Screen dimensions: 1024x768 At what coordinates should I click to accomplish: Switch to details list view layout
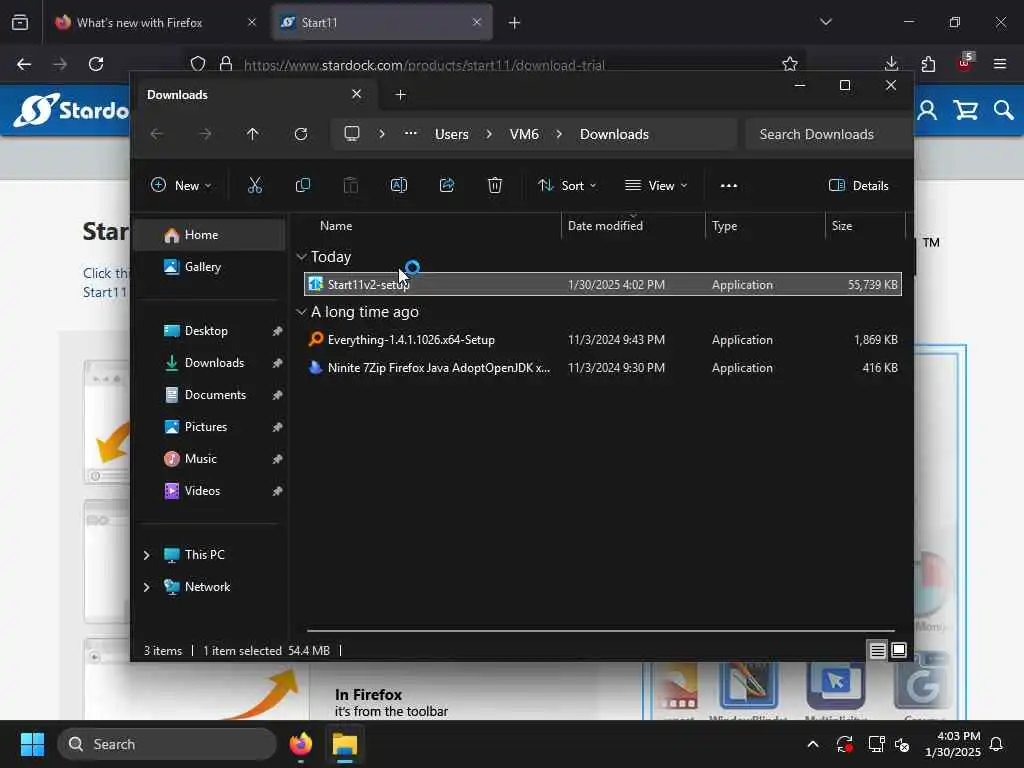(878, 650)
